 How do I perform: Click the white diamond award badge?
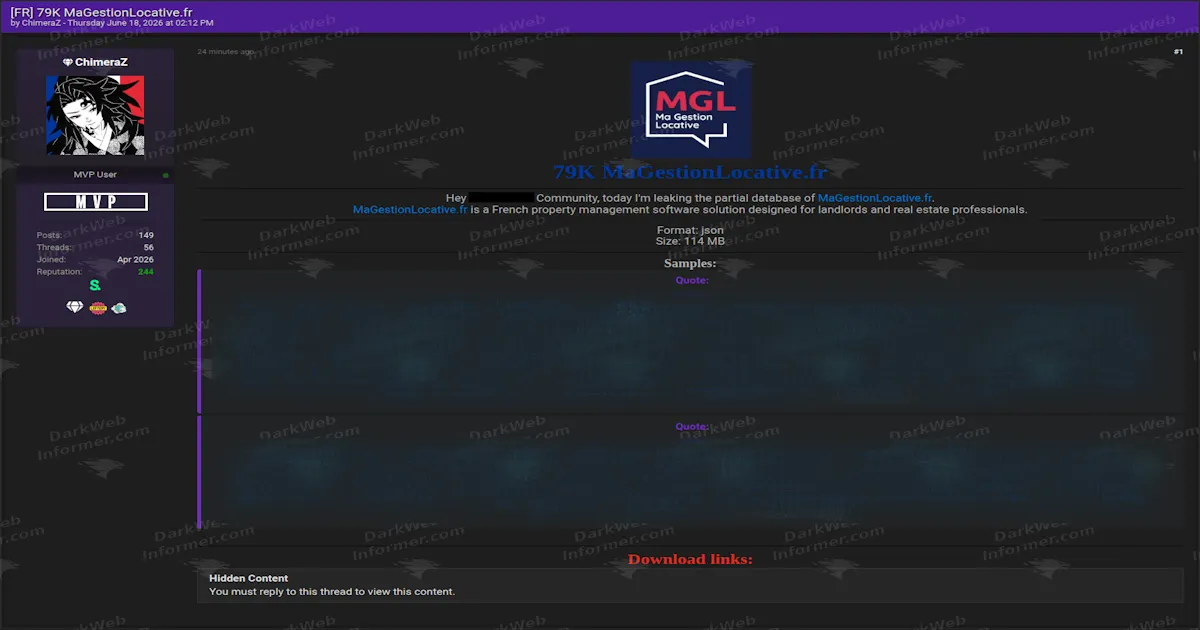pyautogui.click(x=75, y=308)
